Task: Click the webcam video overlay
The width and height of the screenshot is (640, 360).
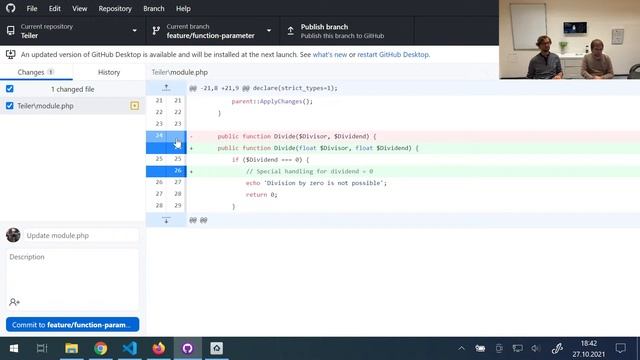Action: coord(569,39)
